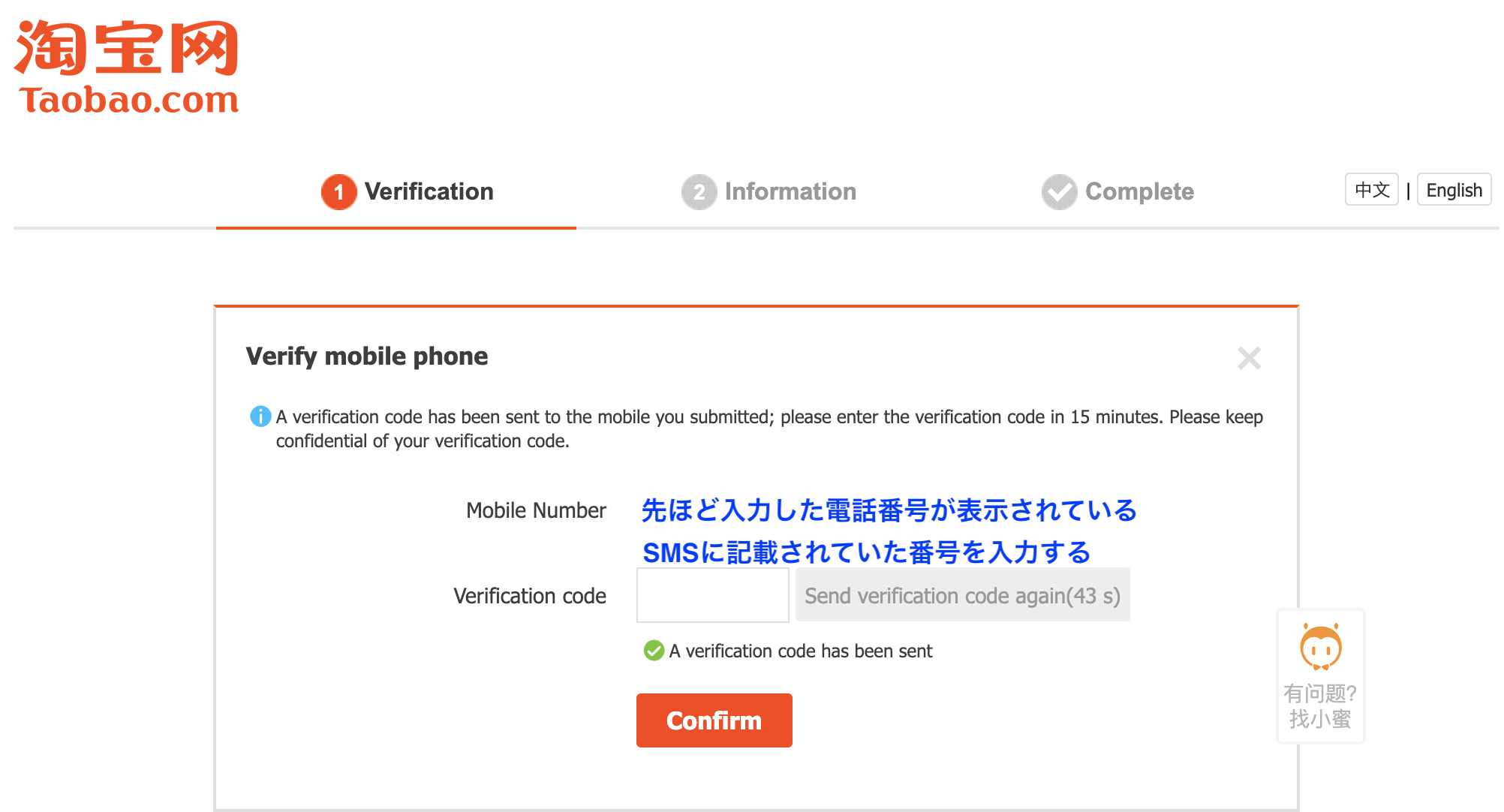Open the orange mascot help assistant
The height and width of the screenshot is (812, 1504).
click(1321, 647)
